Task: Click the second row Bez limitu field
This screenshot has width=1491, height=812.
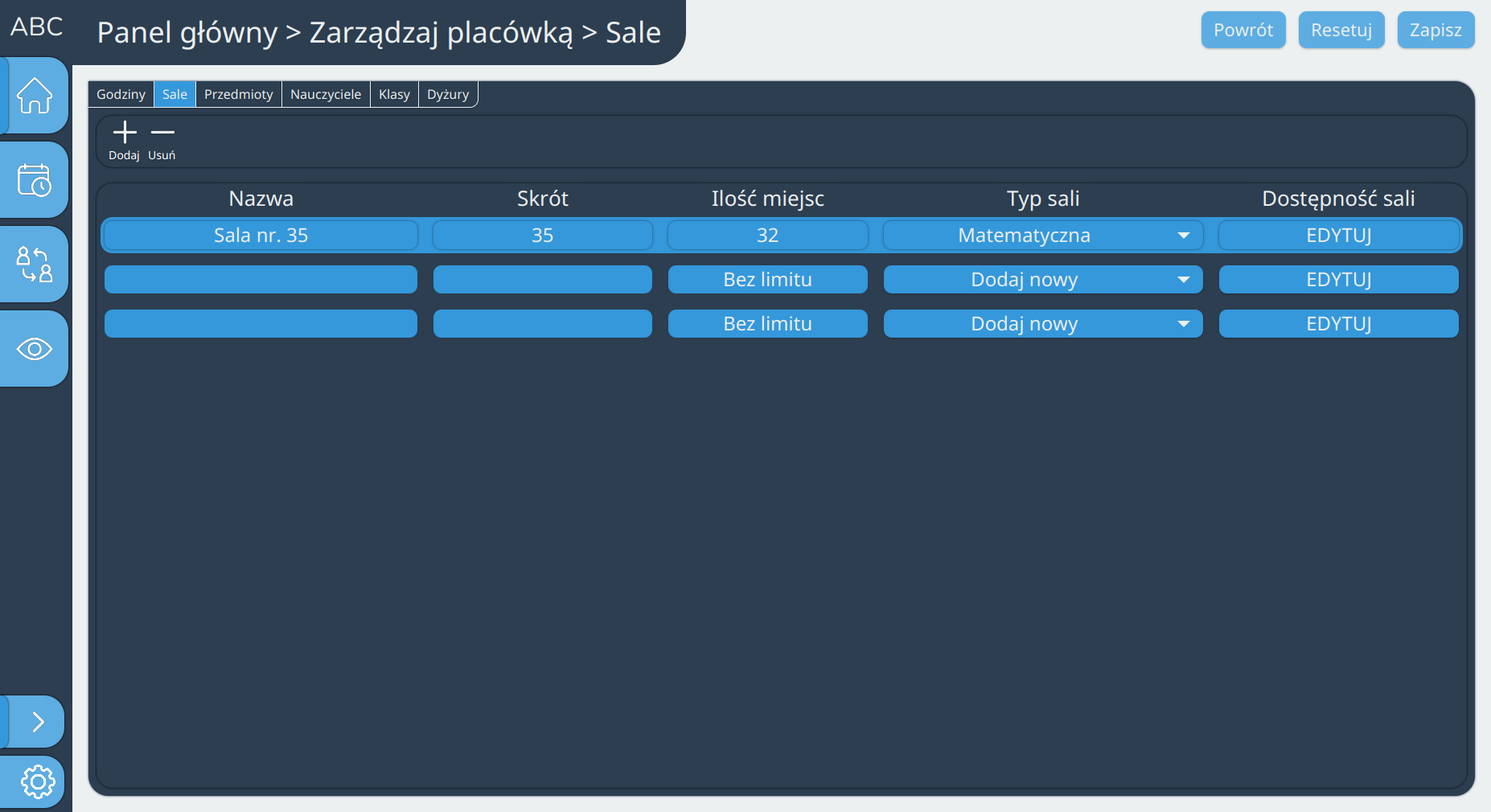Action: pos(768,280)
